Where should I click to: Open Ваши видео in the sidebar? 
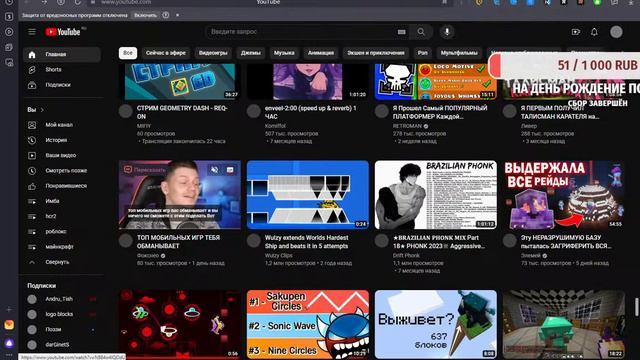pyautogui.click(x=62, y=156)
